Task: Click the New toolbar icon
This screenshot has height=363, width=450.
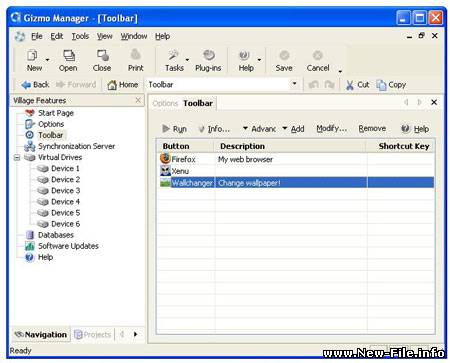Action: click(x=32, y=55)
